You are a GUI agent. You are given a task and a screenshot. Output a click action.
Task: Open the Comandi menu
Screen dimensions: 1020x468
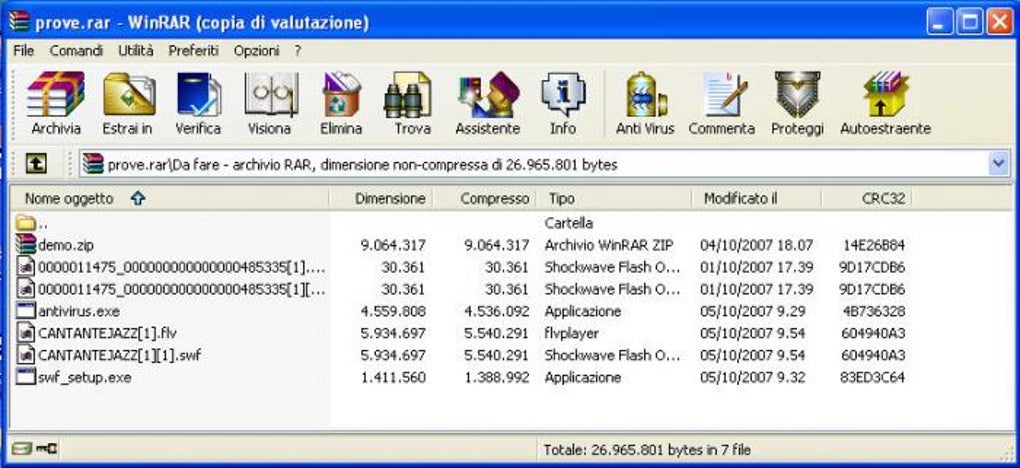click(76, 50)
